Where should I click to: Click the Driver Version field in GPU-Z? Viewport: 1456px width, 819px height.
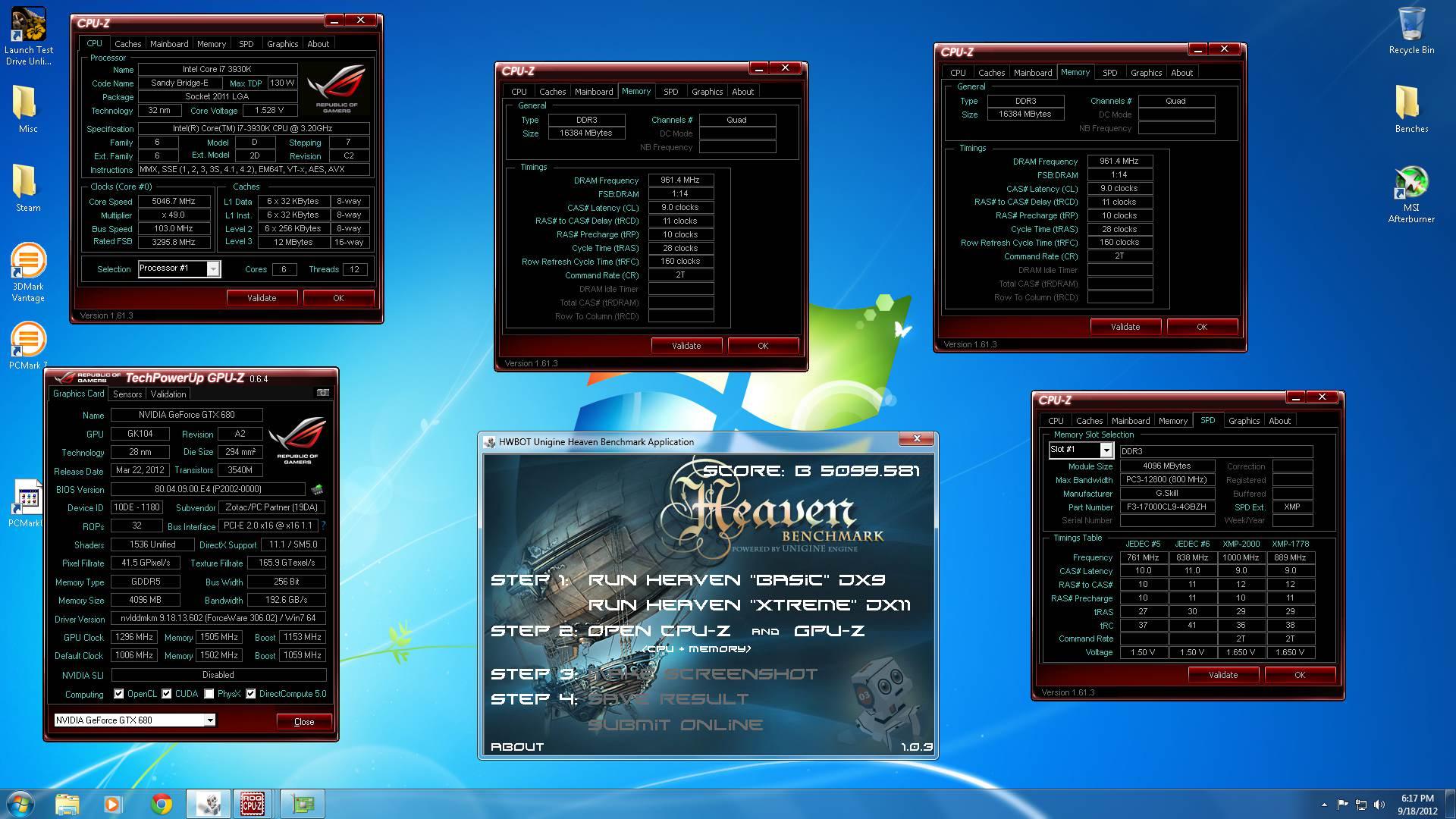pos(218,619)
